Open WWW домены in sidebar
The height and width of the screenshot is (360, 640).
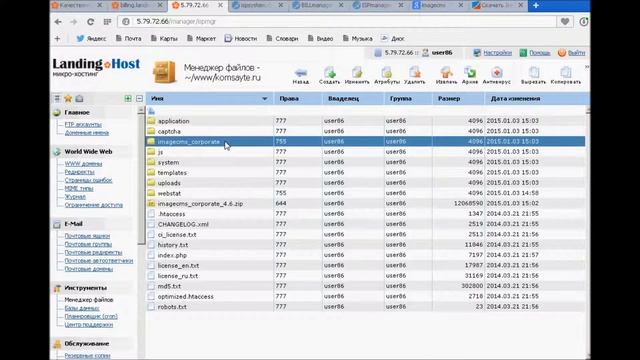(83, 164)
